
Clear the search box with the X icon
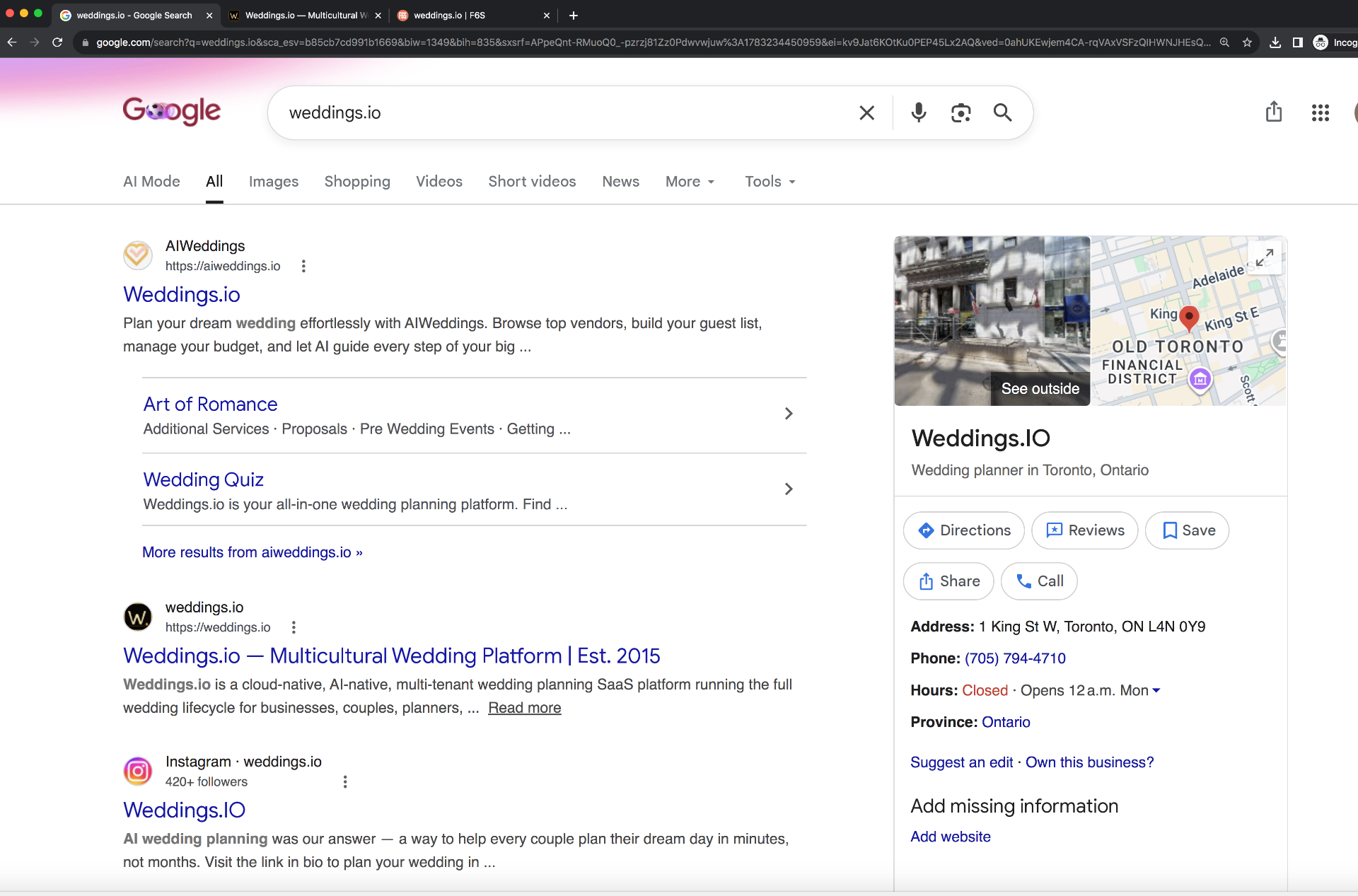click(866, 112)
